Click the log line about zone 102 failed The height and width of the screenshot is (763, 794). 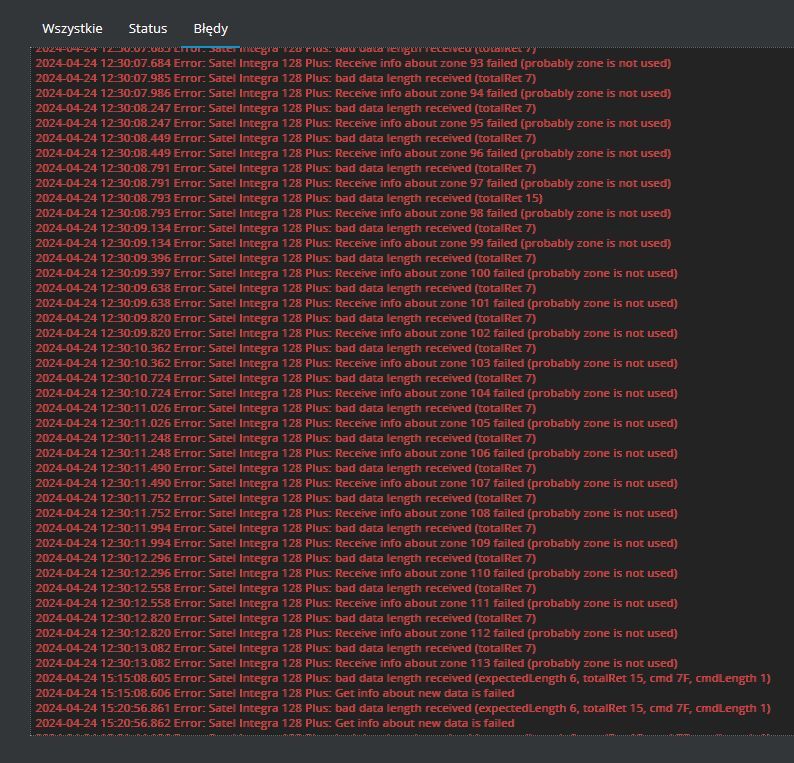[356, 333]
